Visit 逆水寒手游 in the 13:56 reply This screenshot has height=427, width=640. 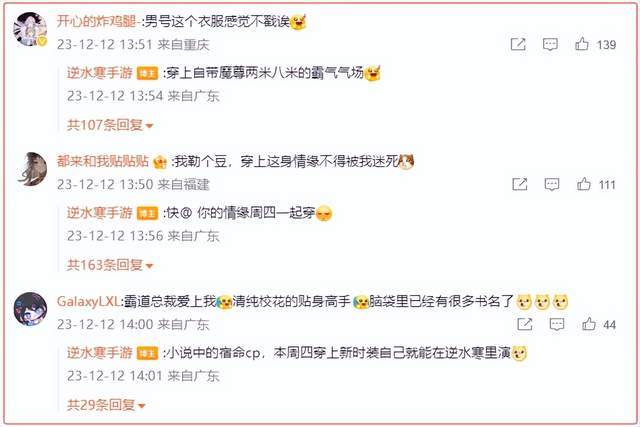(x=100, y=213)
